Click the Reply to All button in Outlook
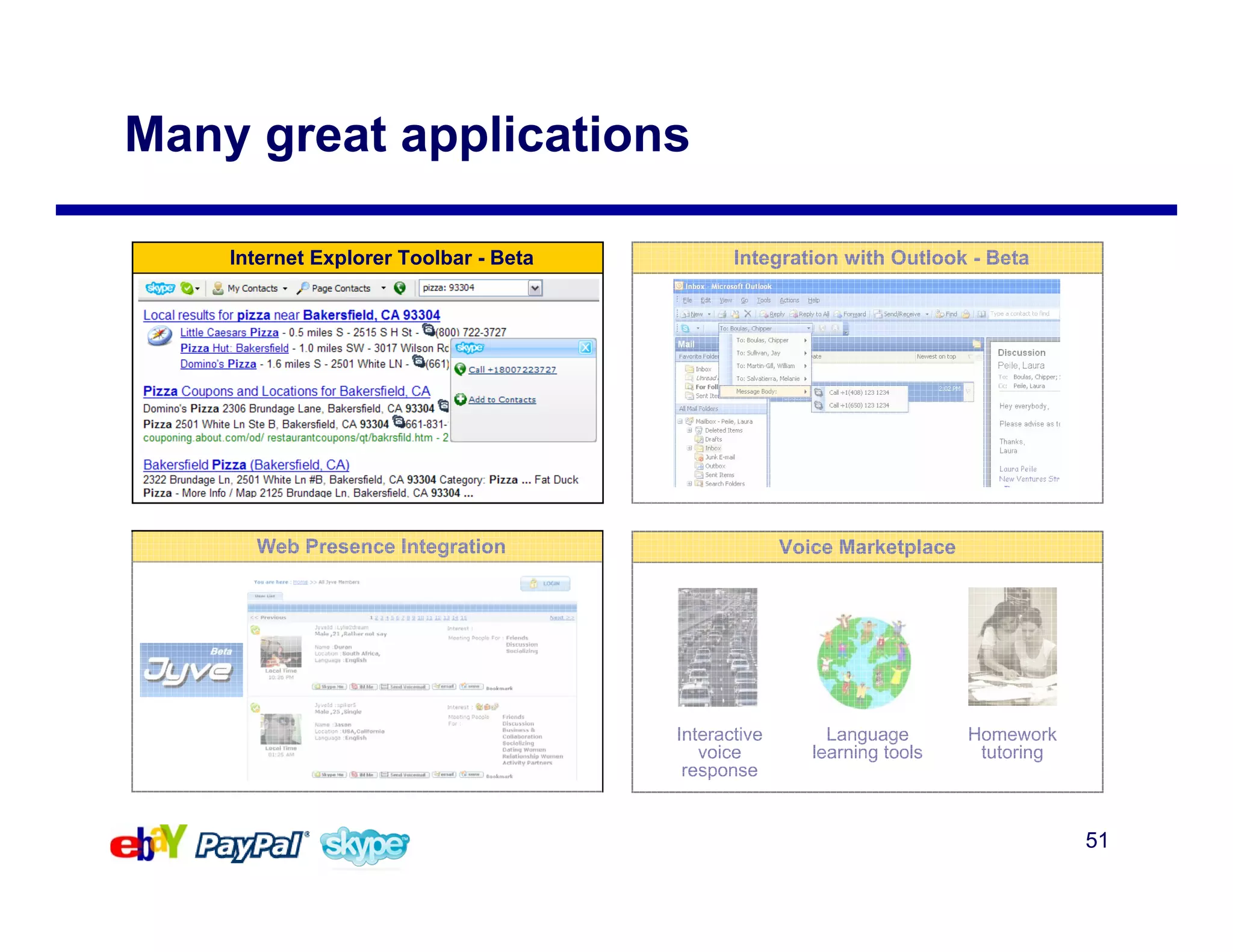 coord(810,314)
